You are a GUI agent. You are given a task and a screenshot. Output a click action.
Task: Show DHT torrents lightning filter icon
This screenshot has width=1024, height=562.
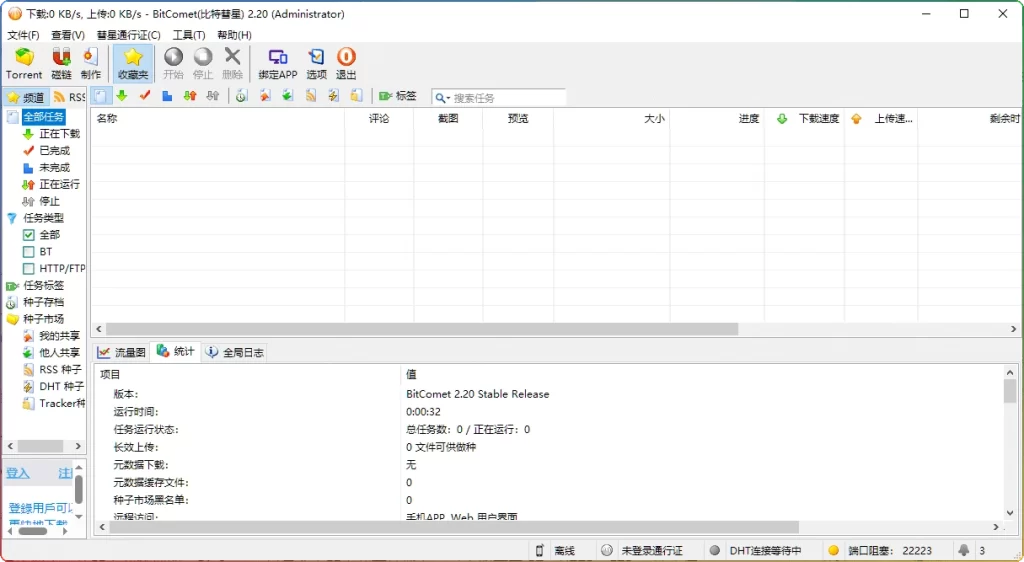(x=334, y=97)
